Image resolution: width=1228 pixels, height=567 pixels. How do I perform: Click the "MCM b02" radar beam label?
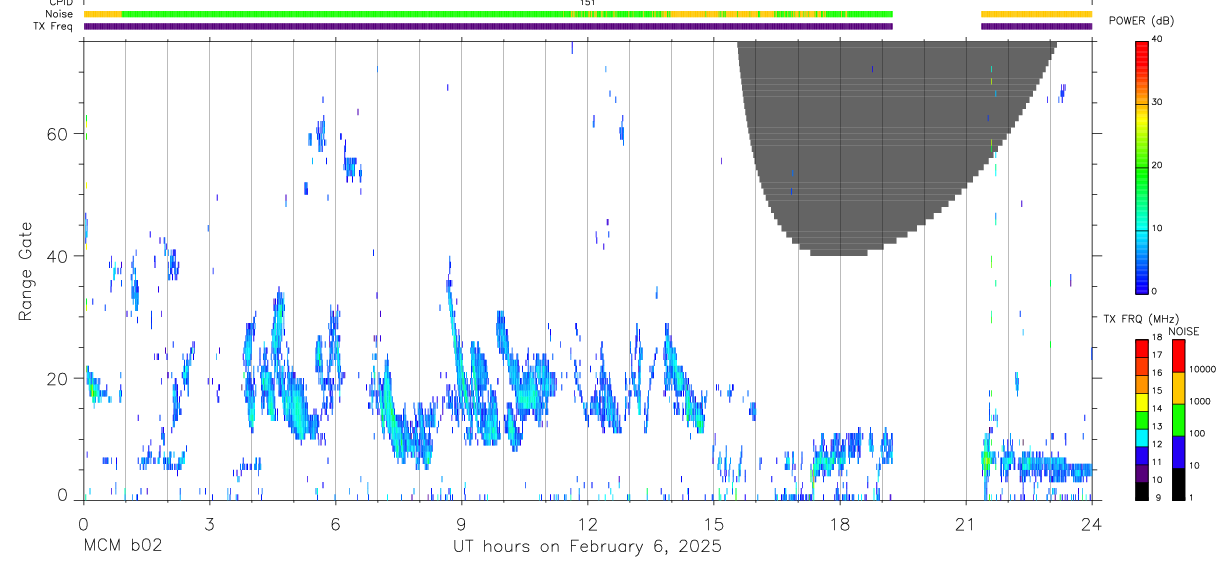pos(122,546)
